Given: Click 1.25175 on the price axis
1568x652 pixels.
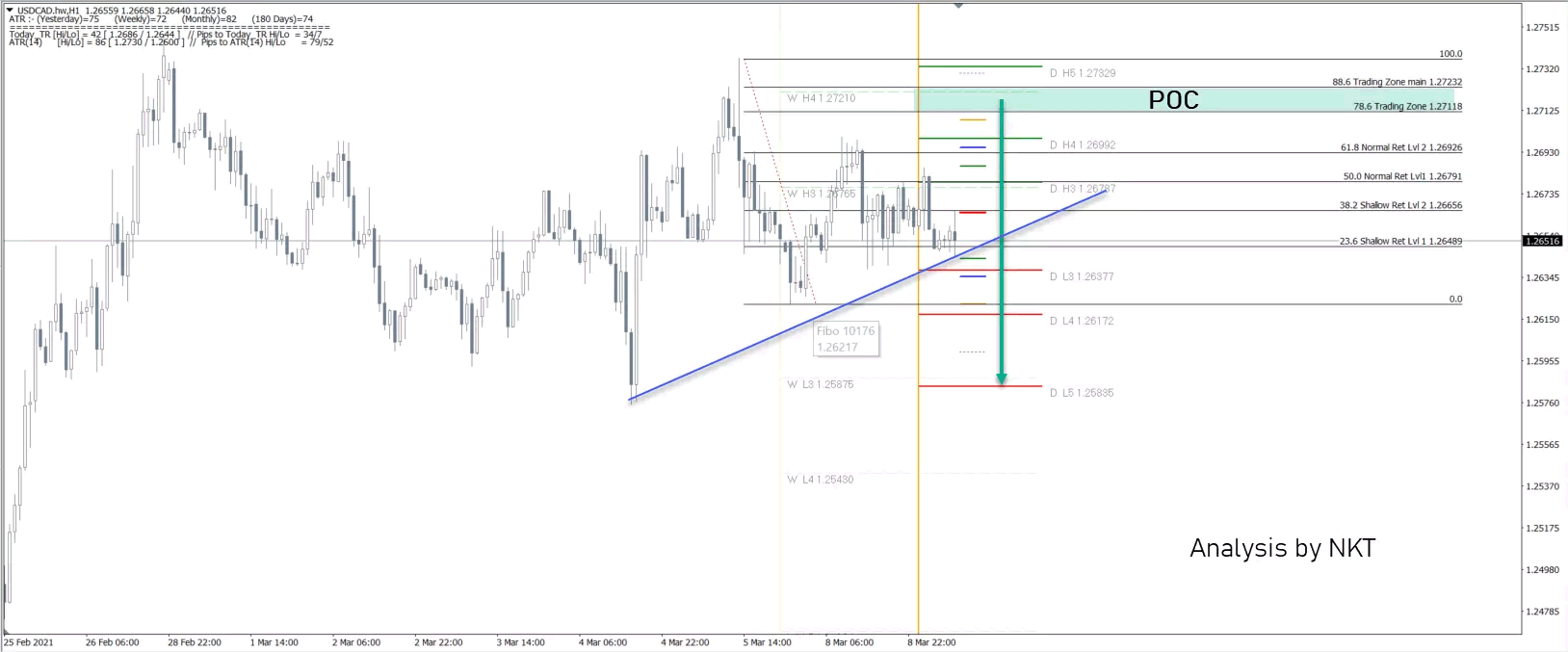Looking at the screenshot, I should click(x=1542, y=528).
